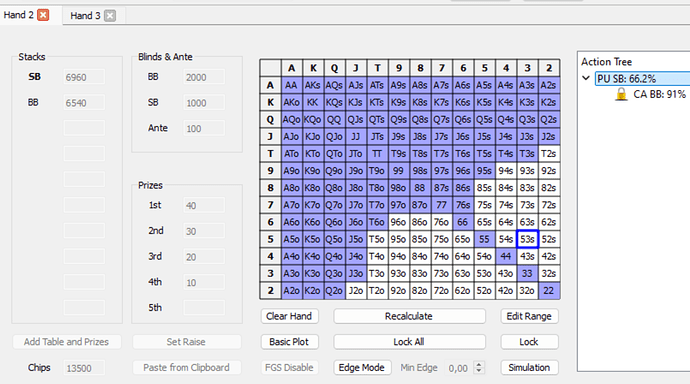Click the SB stack field showing 6960

coord(84,77)
